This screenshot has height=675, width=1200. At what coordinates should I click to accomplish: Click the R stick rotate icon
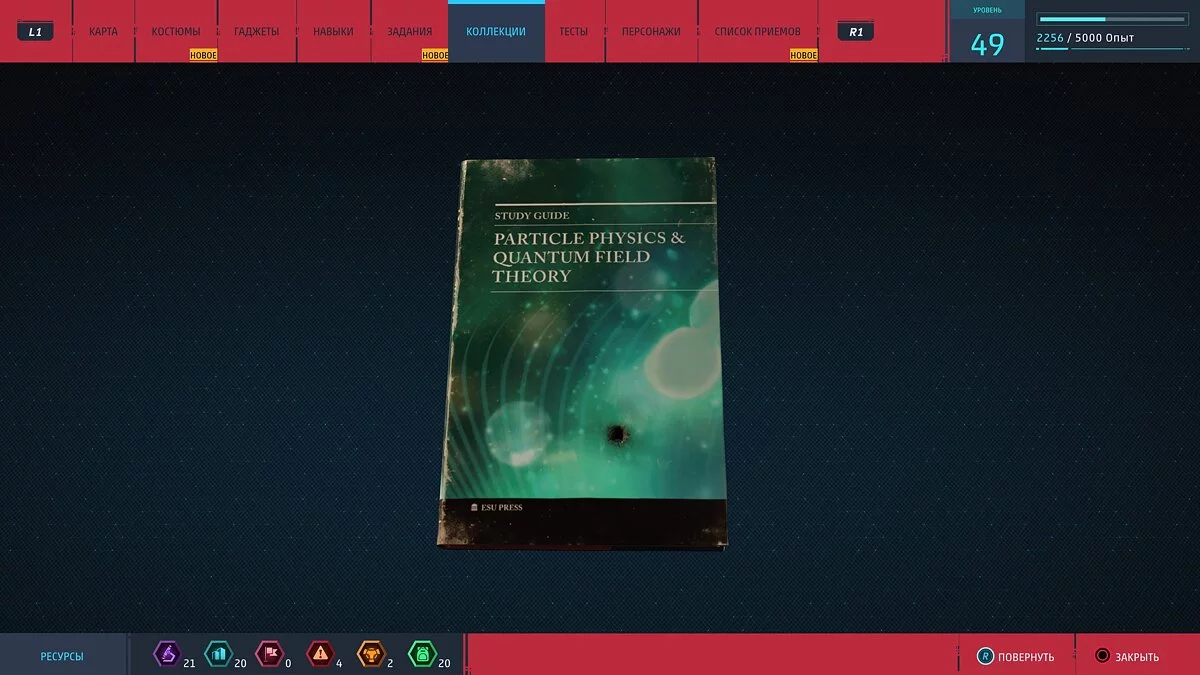[x=986, y=656]
